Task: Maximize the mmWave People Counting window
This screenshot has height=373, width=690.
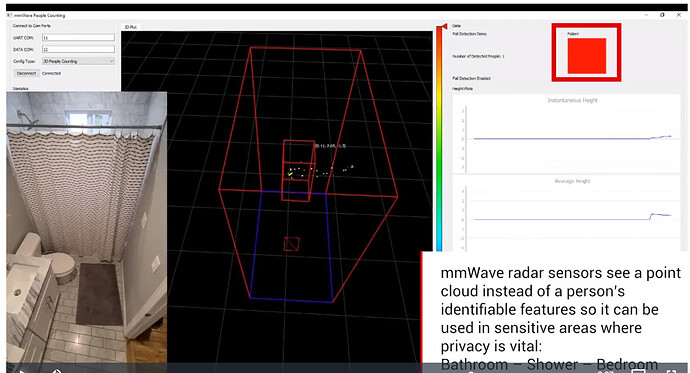Action: (x=662, y=15)
